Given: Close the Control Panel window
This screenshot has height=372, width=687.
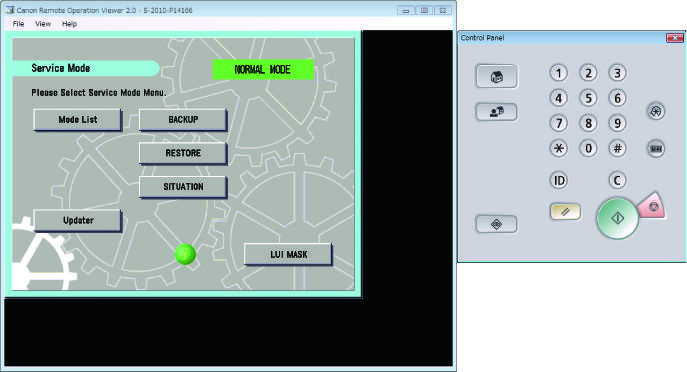Looking at the screenshot, I should [675, 38].
